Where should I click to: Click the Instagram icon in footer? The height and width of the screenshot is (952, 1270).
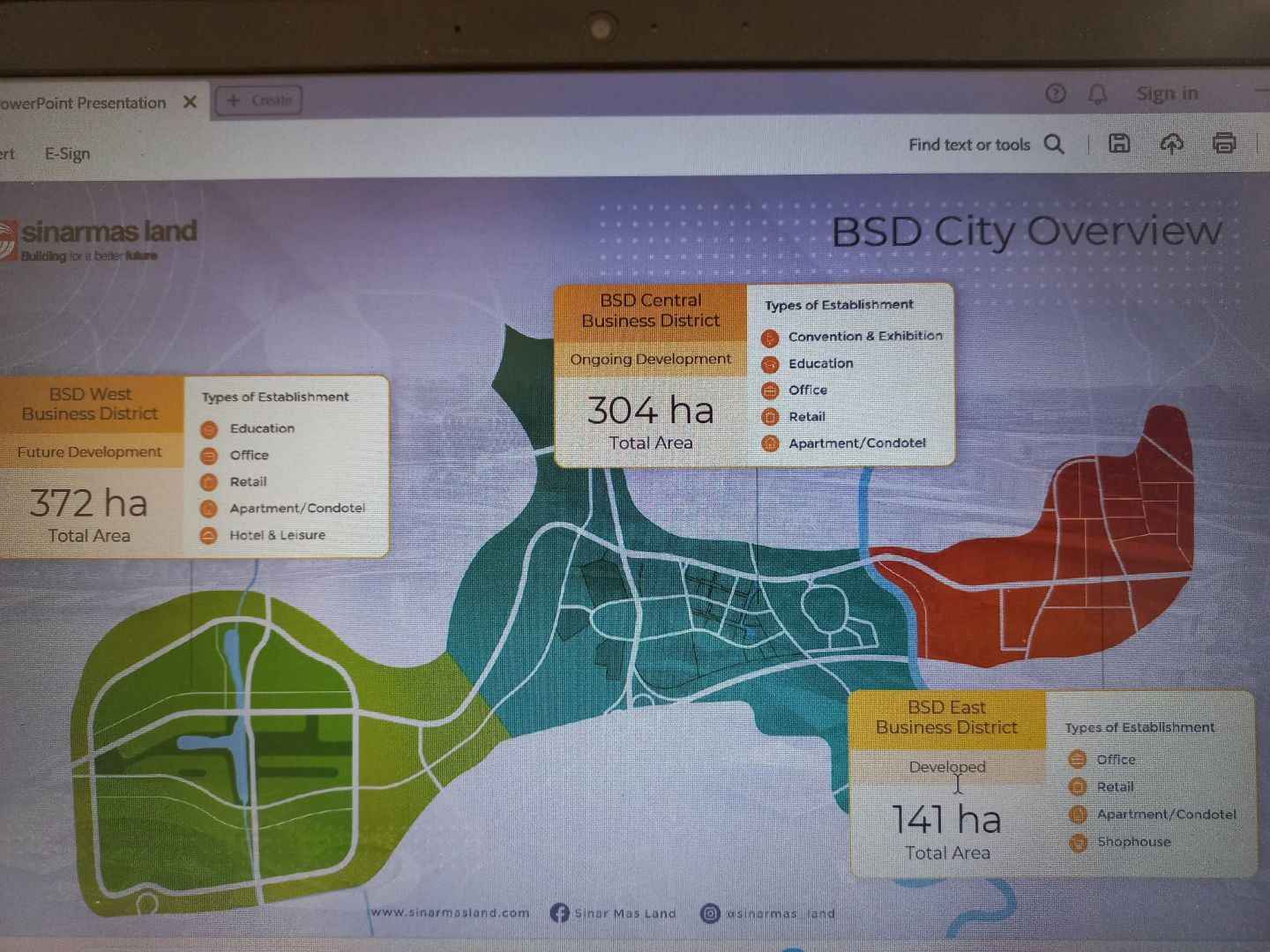(x=710, y=913)
